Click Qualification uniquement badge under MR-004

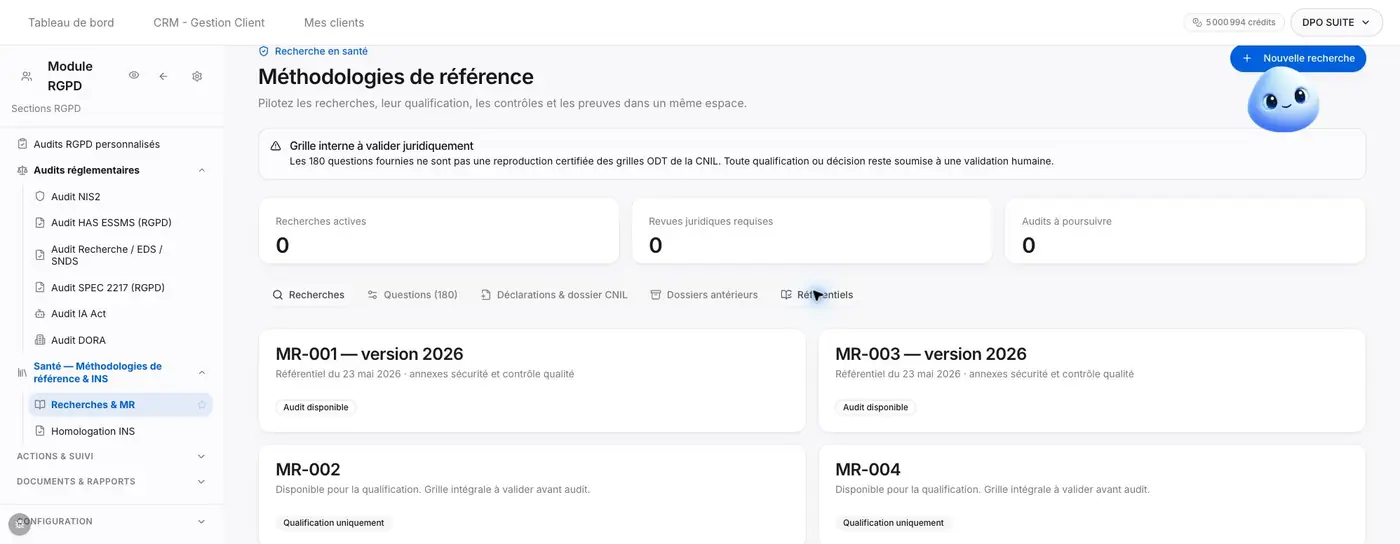[893, 523]
